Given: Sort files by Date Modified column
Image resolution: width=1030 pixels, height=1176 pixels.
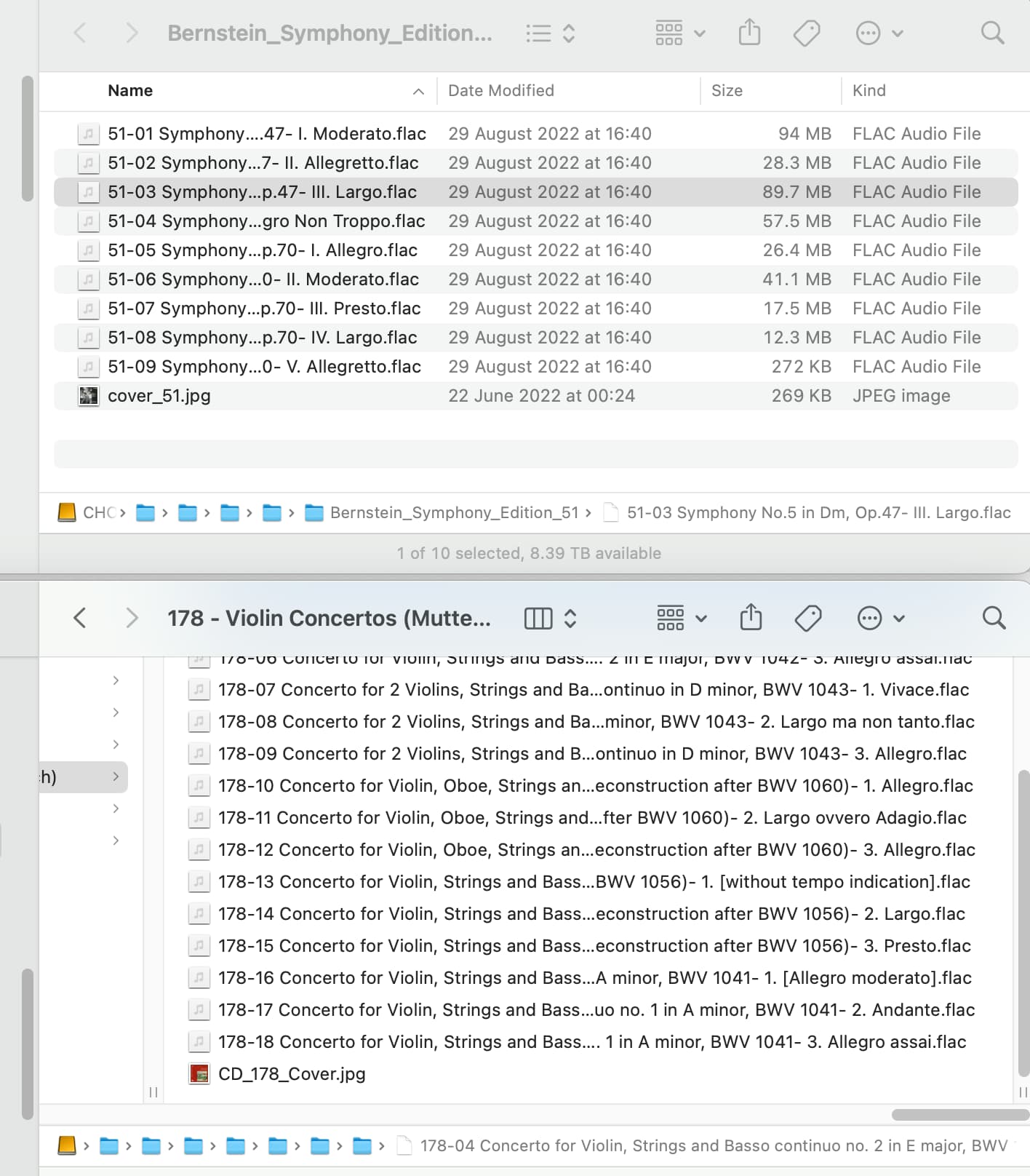Looking at the screenshot, I should 501,91.
